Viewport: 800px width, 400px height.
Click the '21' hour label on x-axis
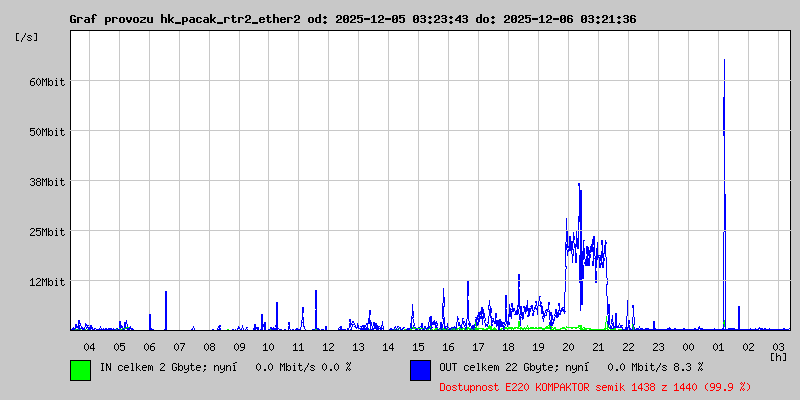point(598,347)
